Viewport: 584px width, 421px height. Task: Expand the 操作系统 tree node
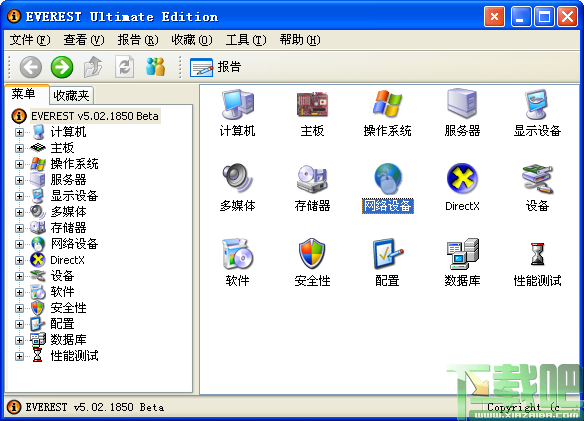(19, 164)
